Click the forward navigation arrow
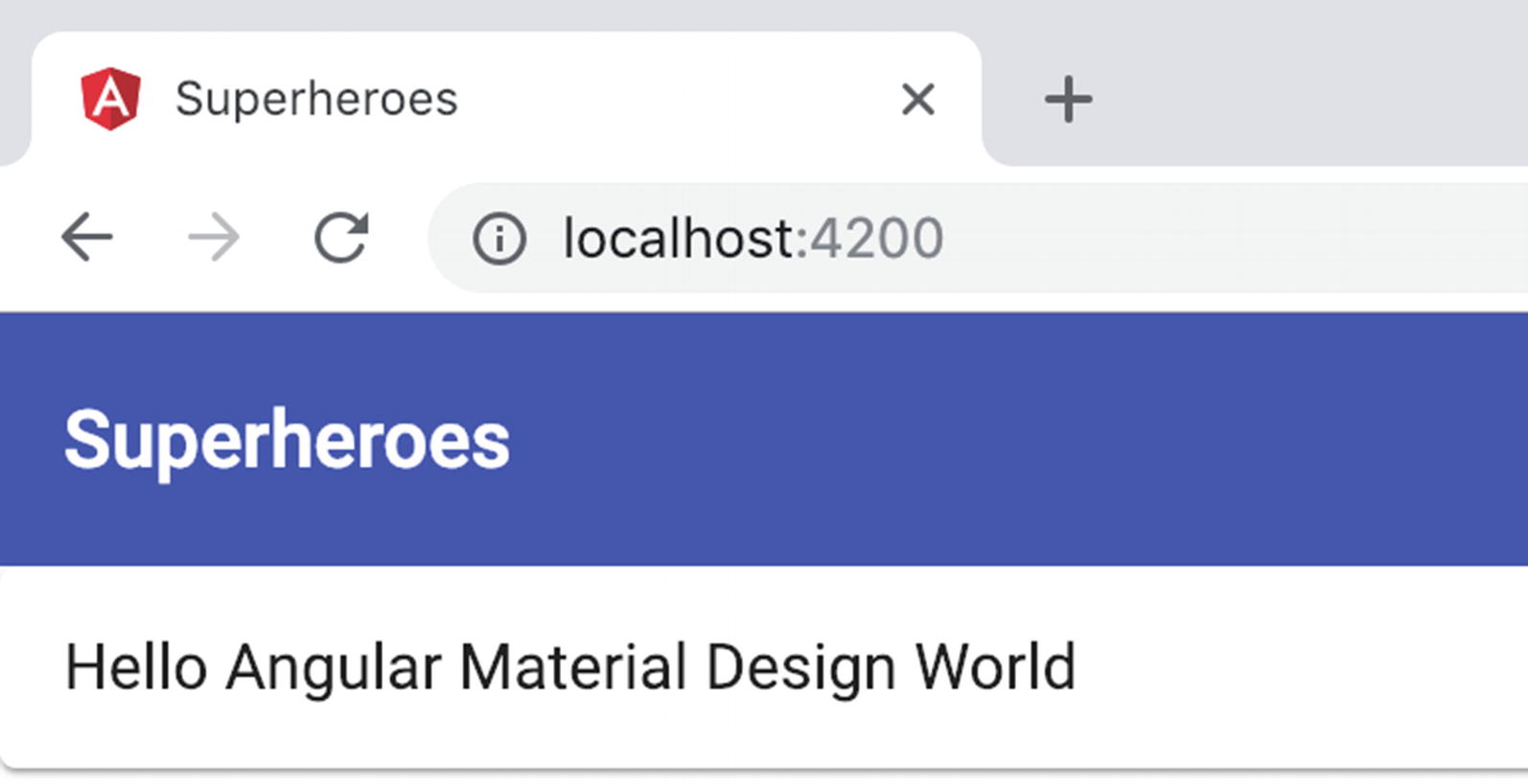 (214, 237)
